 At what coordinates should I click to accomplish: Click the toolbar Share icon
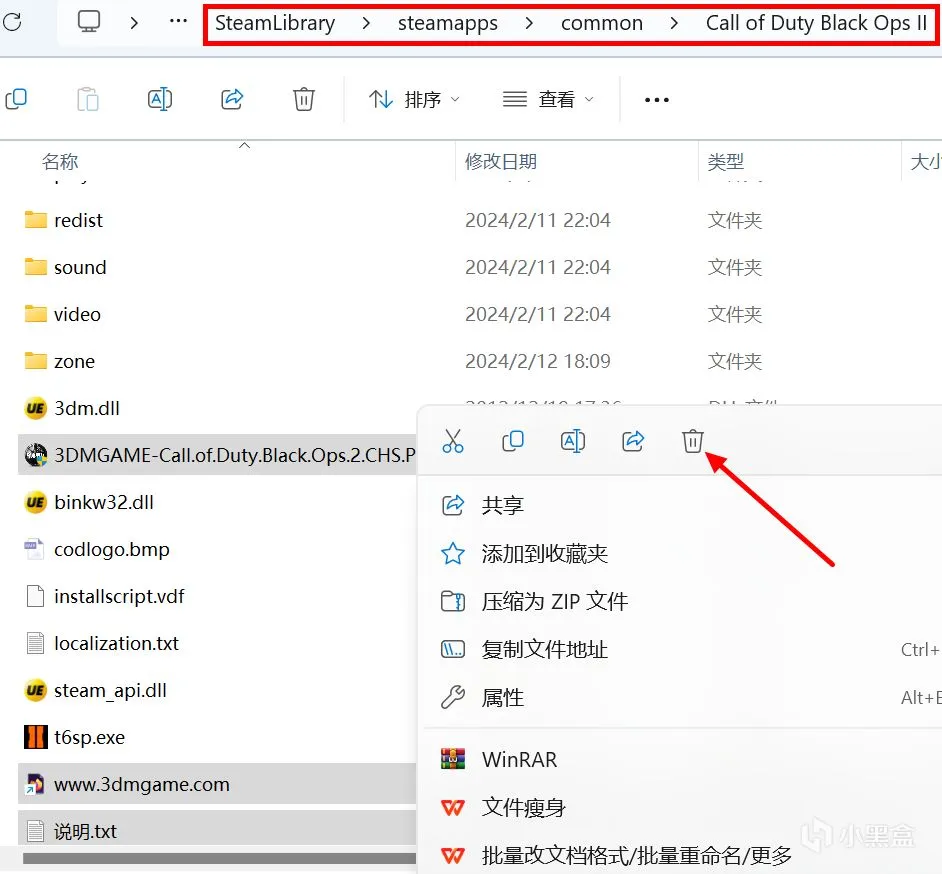(232, 99)
